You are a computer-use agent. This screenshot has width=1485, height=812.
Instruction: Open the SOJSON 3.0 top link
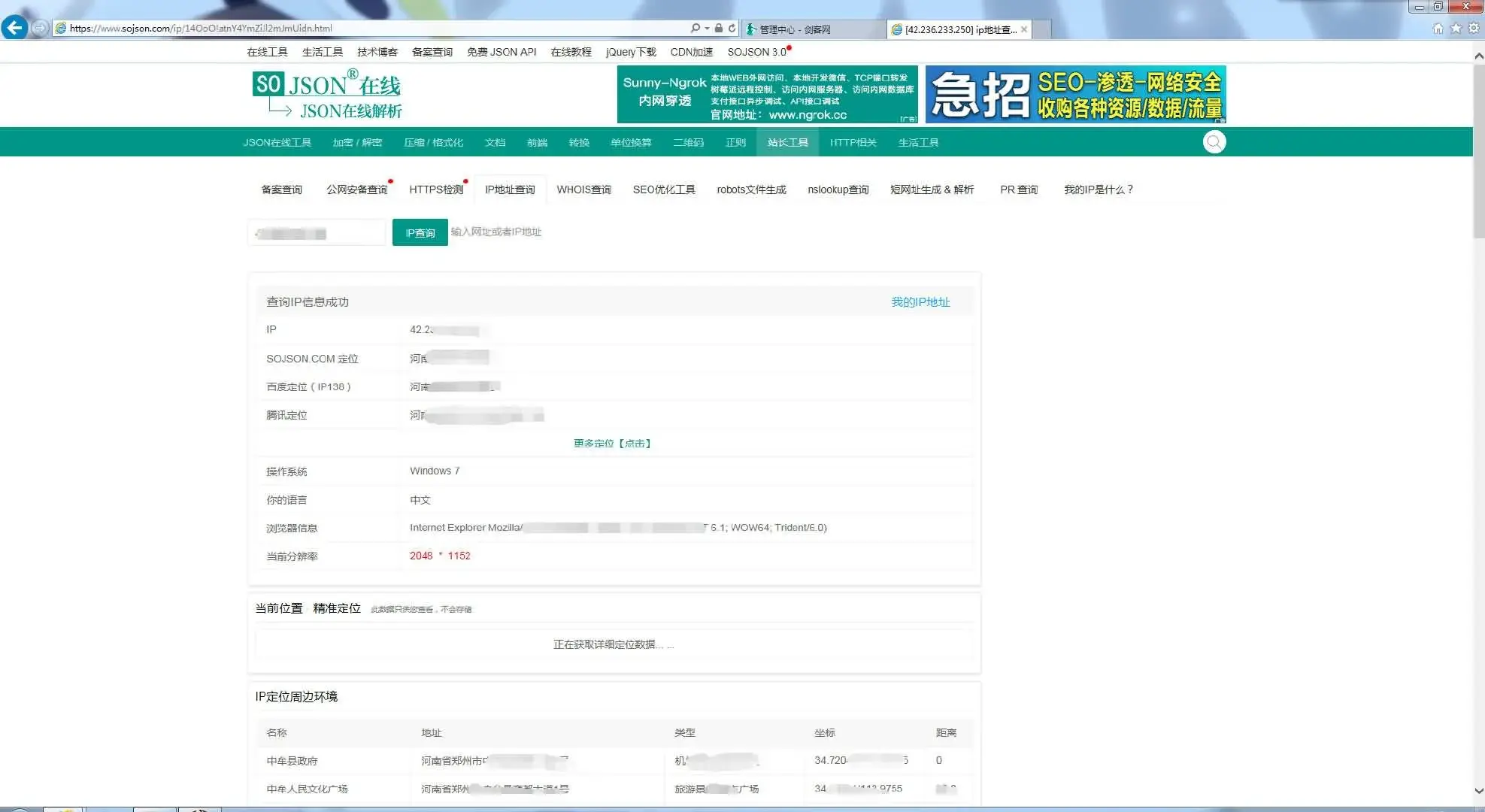point(757,52)
